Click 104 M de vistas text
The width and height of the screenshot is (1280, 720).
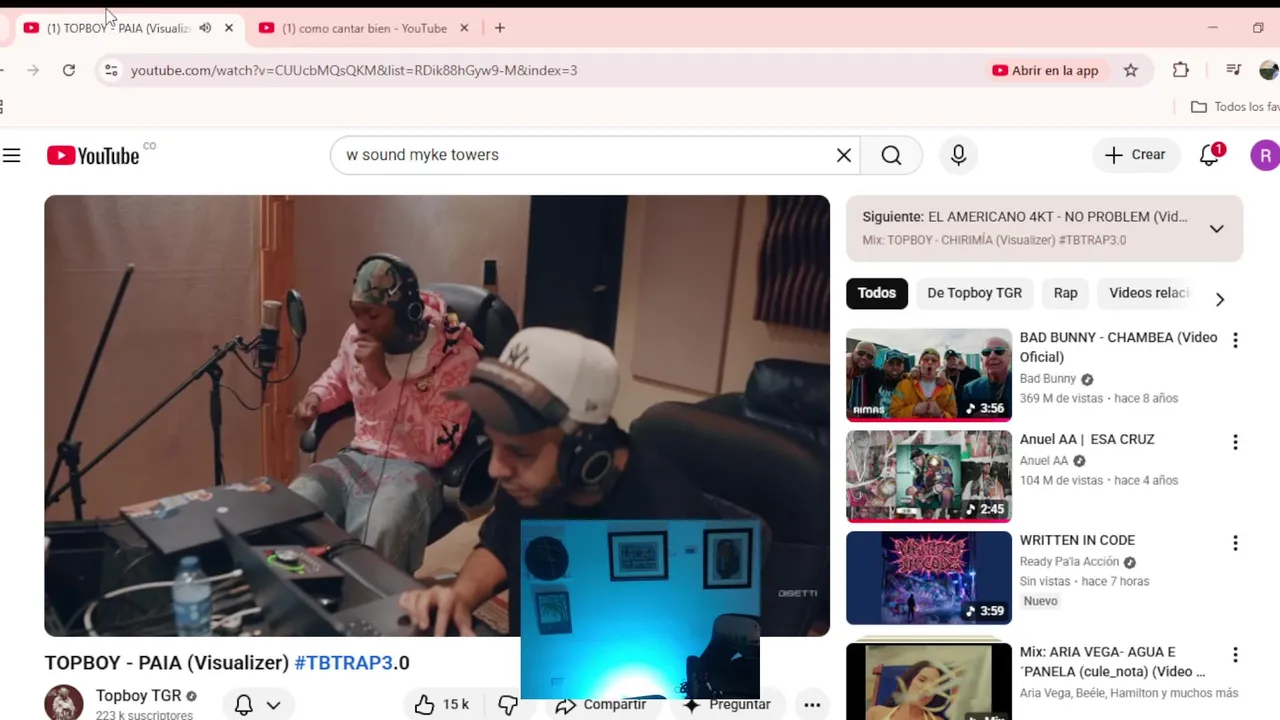(x=1061, y=480)
